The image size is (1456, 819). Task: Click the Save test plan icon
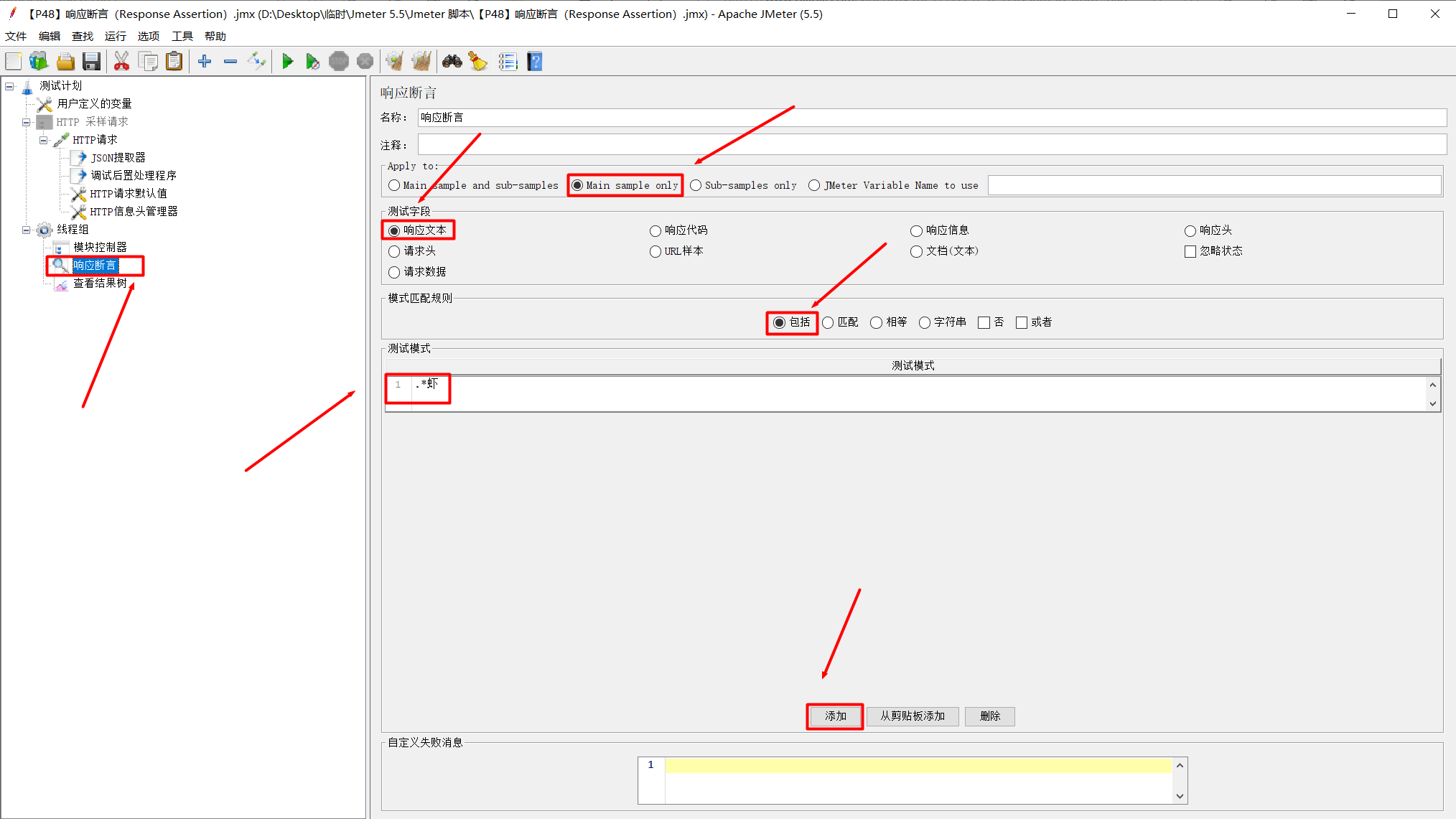(x=92, y=62)
